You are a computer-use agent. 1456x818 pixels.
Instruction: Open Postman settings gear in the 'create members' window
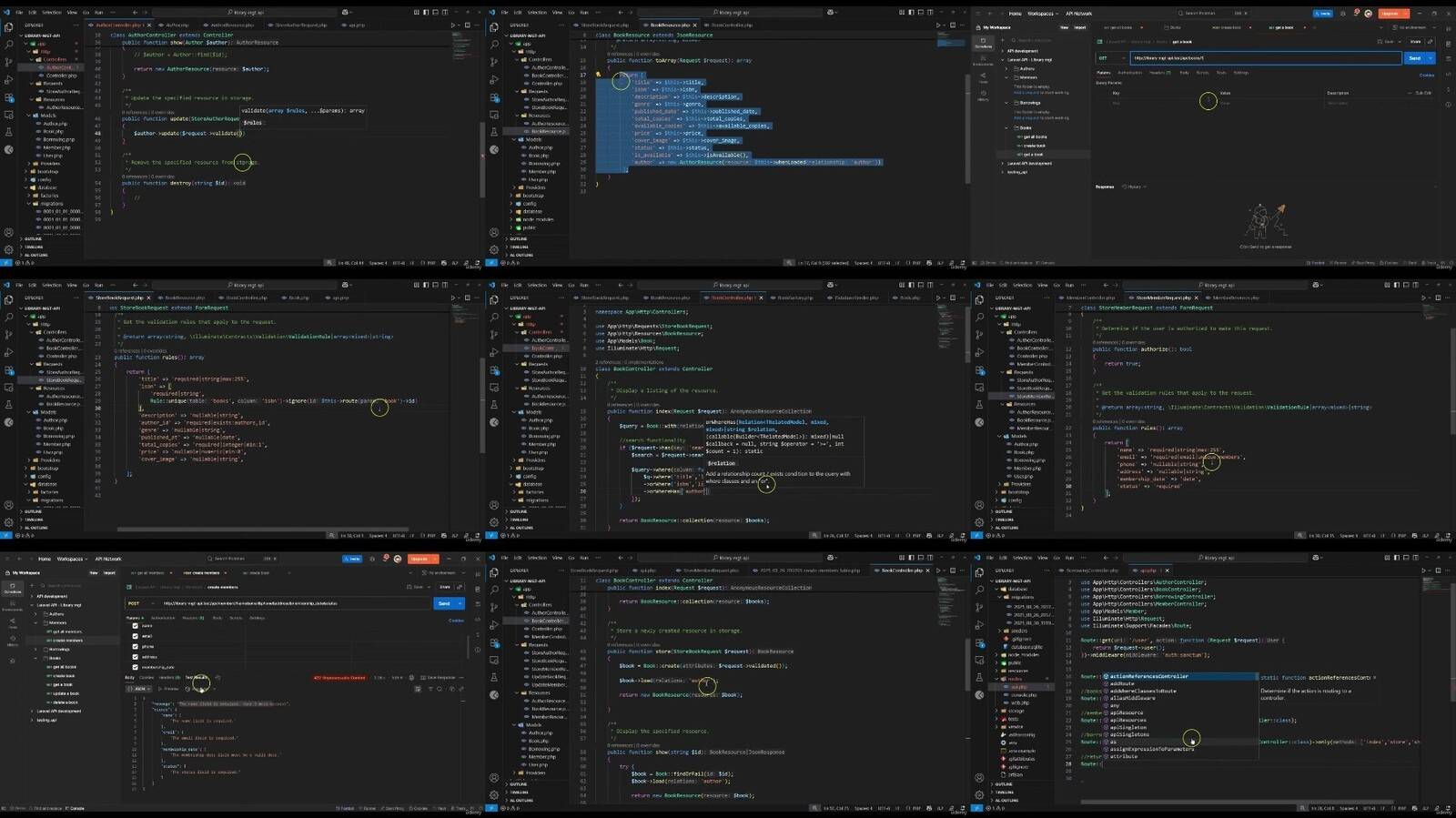tap(371, 559)
